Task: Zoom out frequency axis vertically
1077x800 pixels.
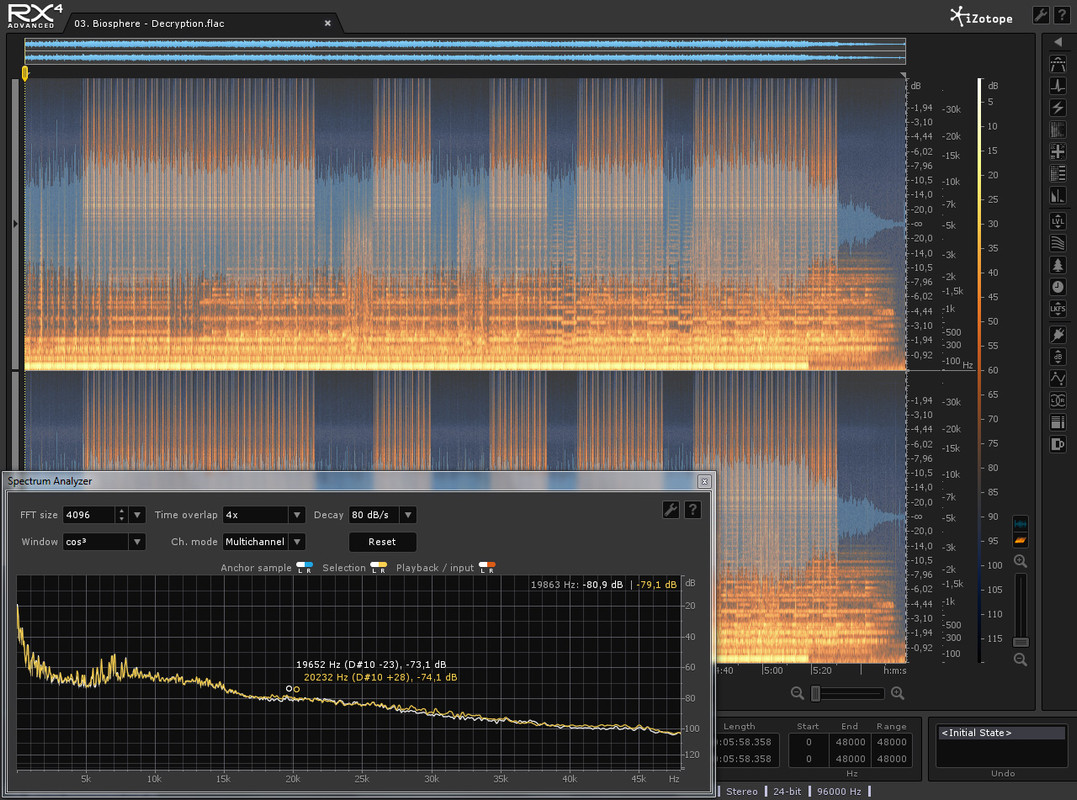Action: coord(1021,659)
